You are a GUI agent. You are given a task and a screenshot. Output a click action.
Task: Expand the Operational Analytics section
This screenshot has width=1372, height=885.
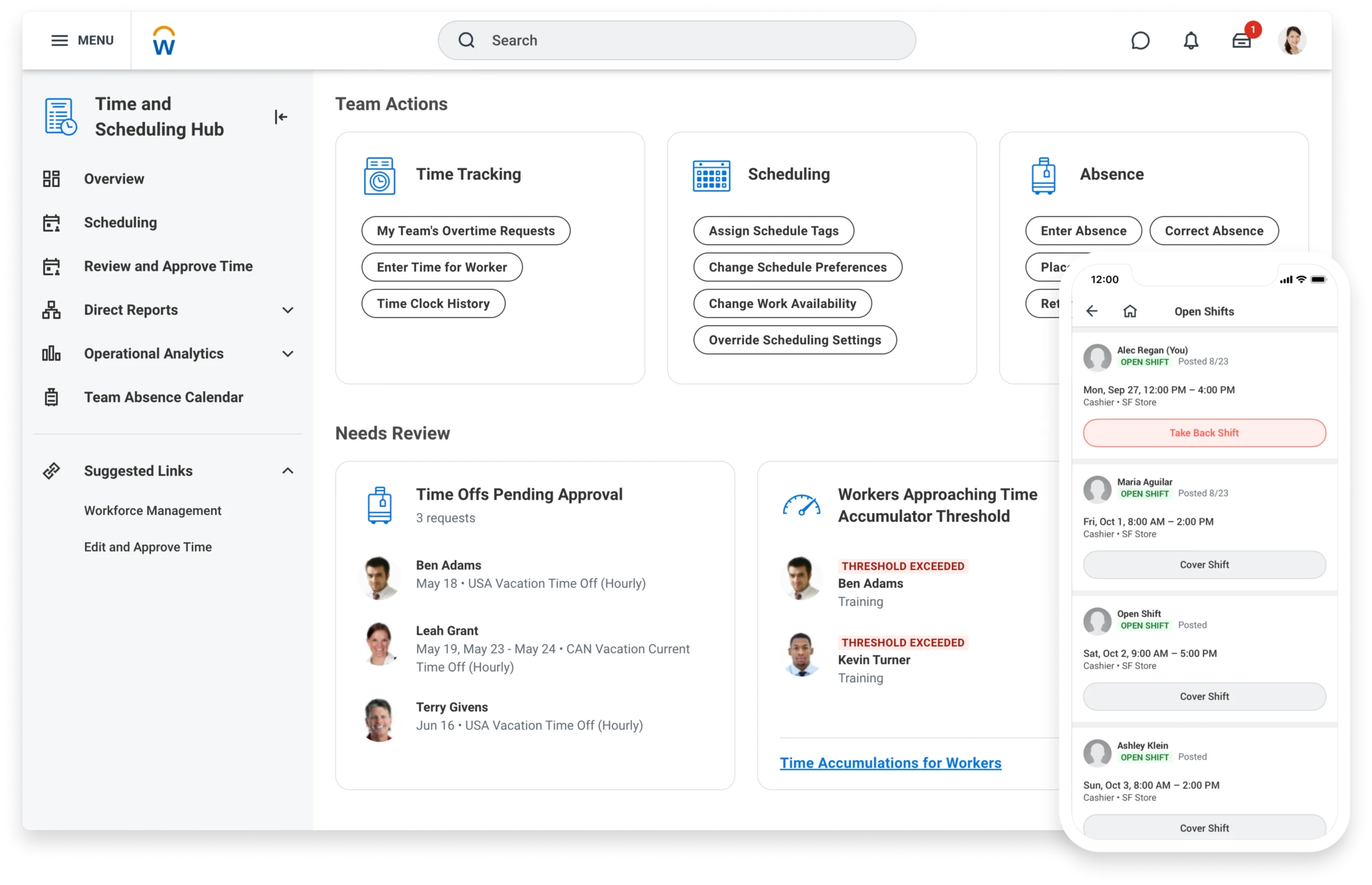pyautogui.click(x=288, y=354)
